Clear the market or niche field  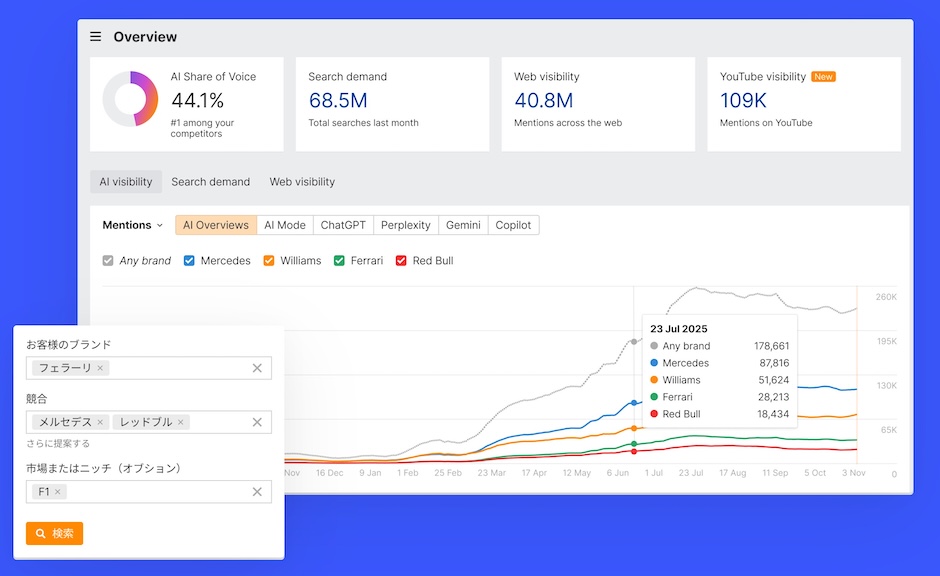(x=257, y=491)
